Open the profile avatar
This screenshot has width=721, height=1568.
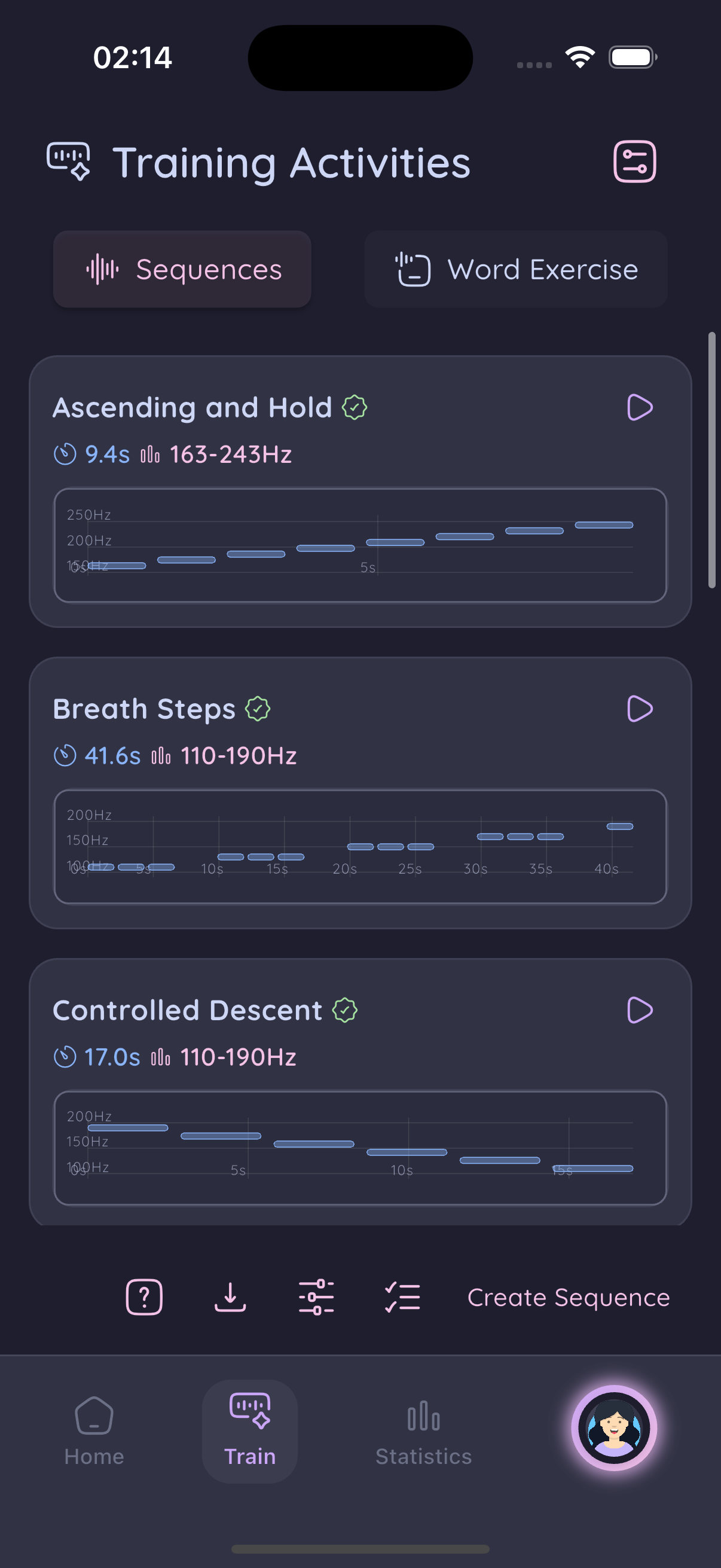pyautogui.click(x=613, y=1428)
